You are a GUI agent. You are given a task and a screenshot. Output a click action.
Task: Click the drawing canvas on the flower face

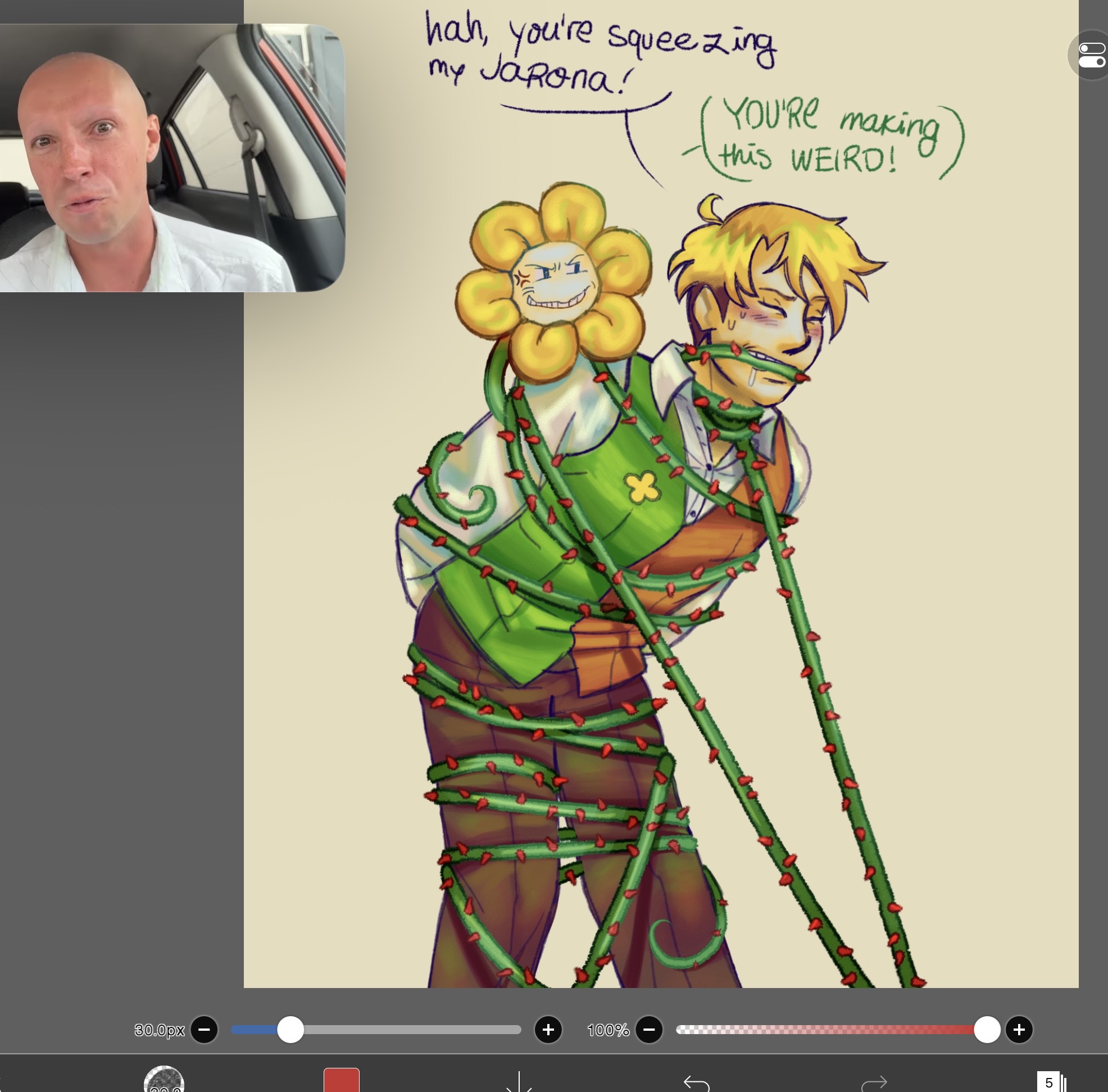click(555, 282)
